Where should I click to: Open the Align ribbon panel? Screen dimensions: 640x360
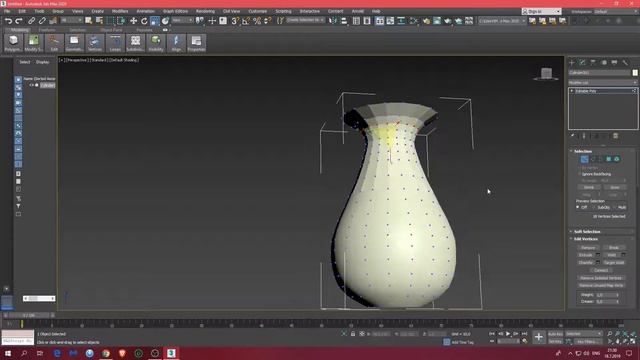click(176, 43)
